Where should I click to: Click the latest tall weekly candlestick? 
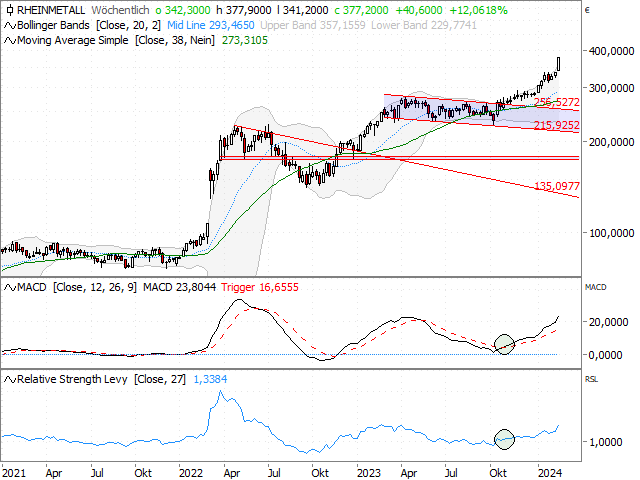(x=558, y=64)
